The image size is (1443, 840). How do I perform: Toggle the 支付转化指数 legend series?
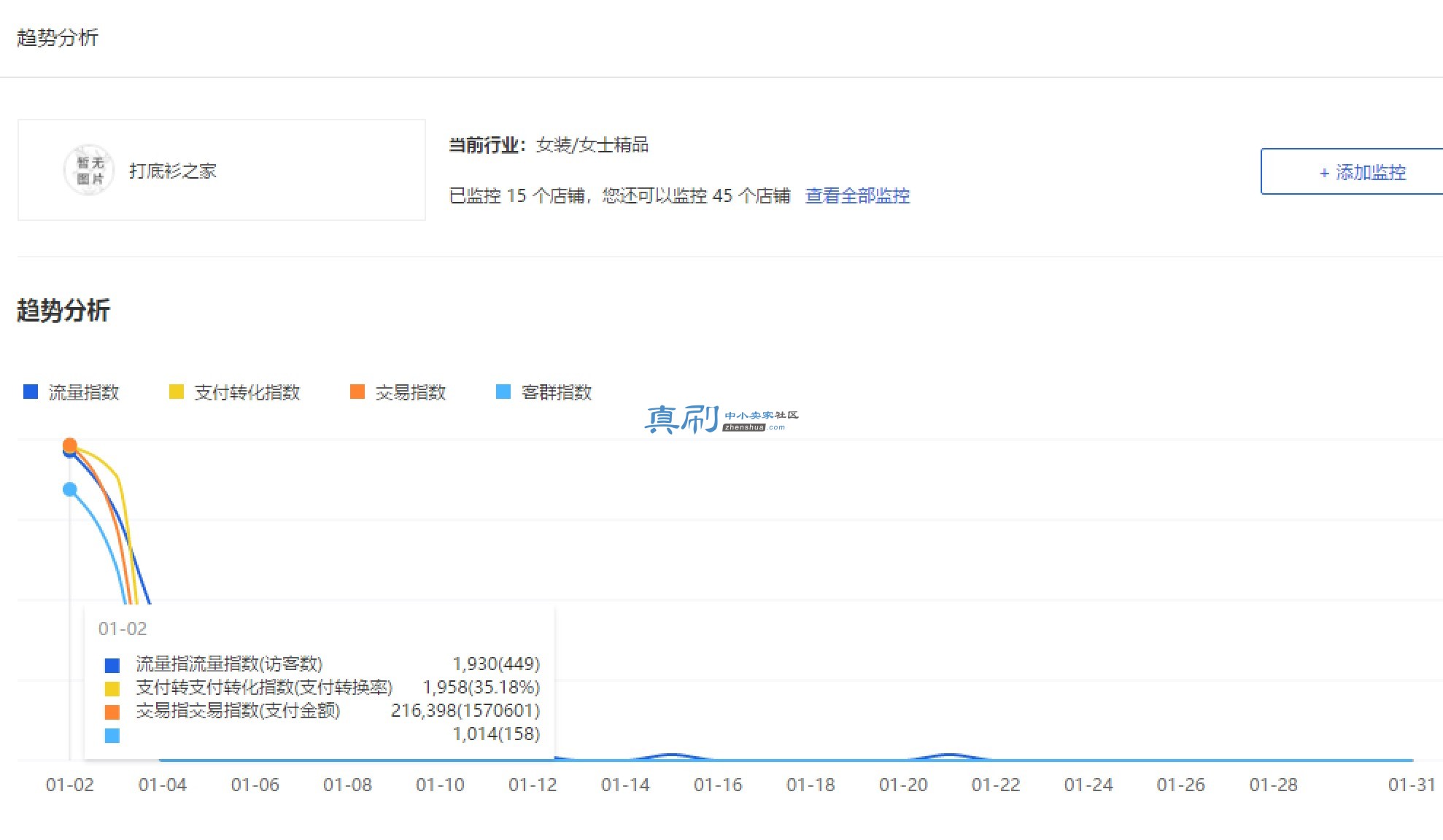[234, 392]
